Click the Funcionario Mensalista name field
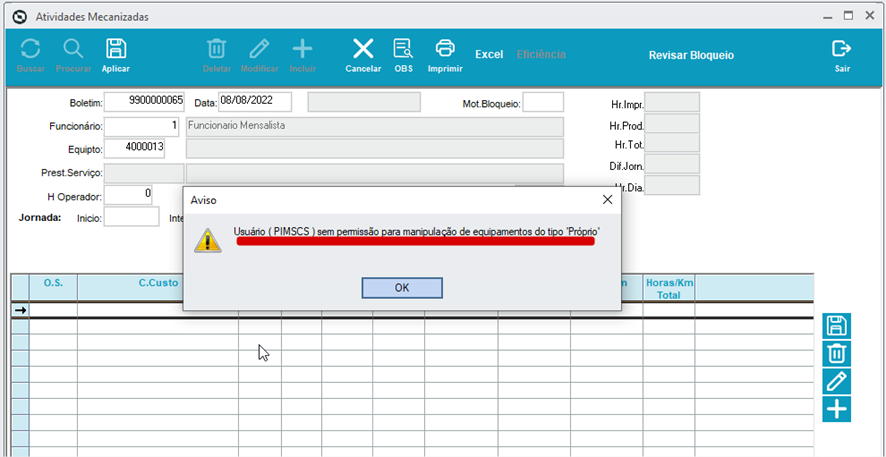 pos(375,127)
